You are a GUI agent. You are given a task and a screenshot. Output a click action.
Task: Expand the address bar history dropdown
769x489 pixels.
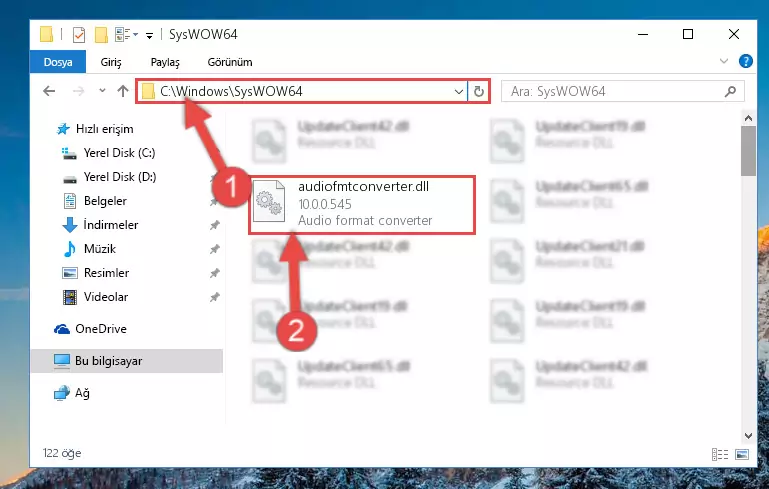459,91
